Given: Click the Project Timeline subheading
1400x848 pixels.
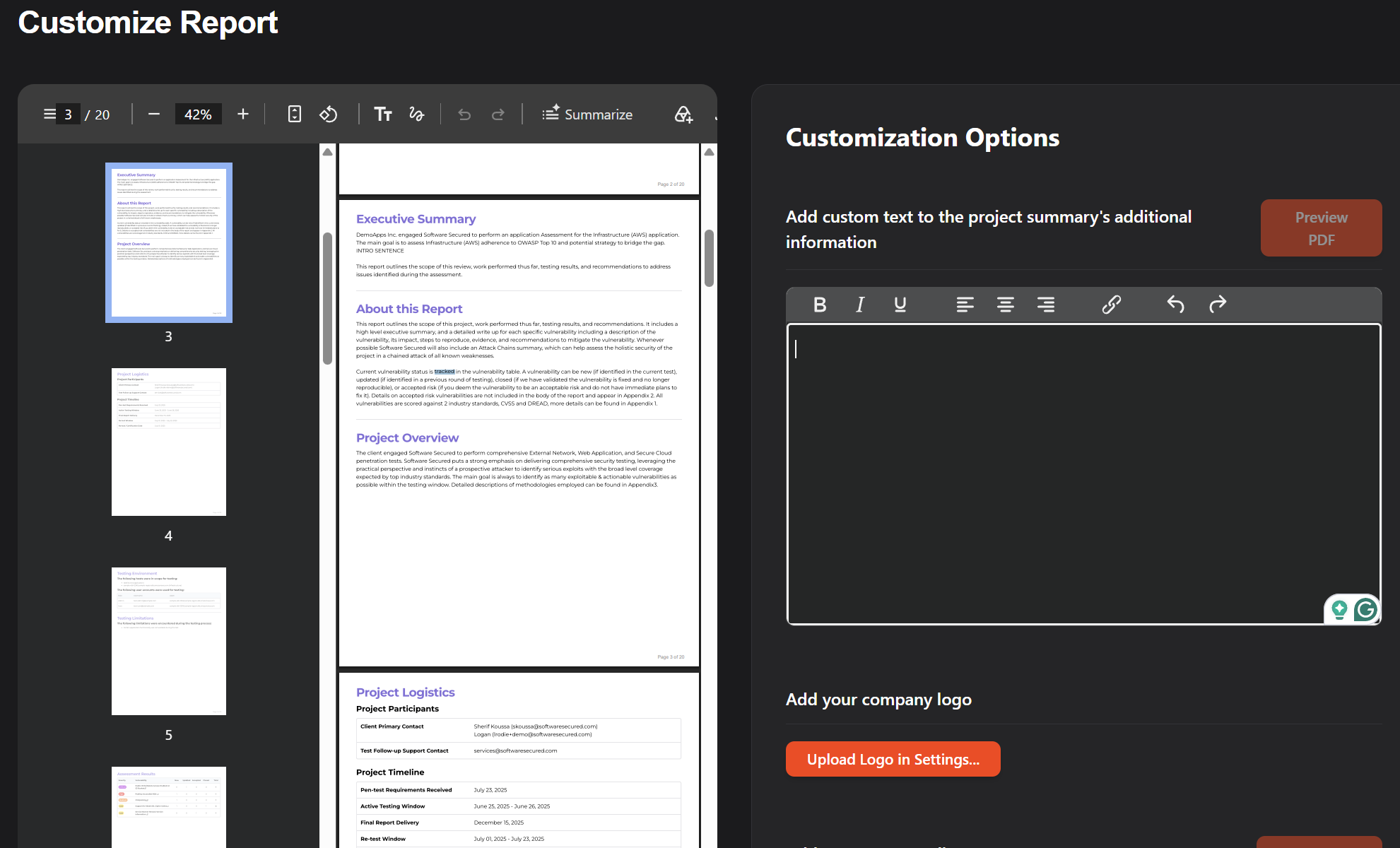Looking at the screenshot, I should [x=390, y=772].
